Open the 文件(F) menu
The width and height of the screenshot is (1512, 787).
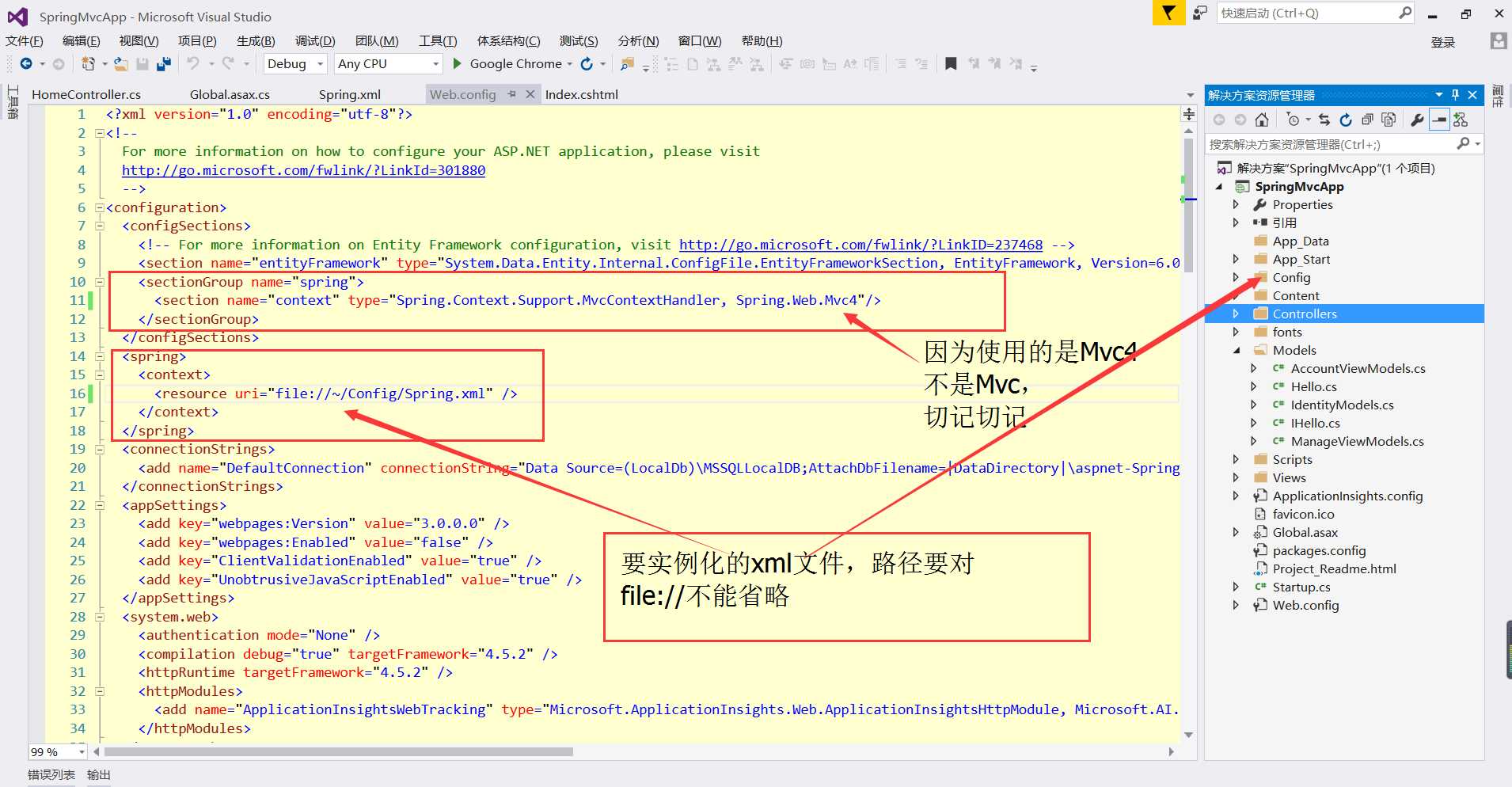pyautogui.click(x=25, y=41)
